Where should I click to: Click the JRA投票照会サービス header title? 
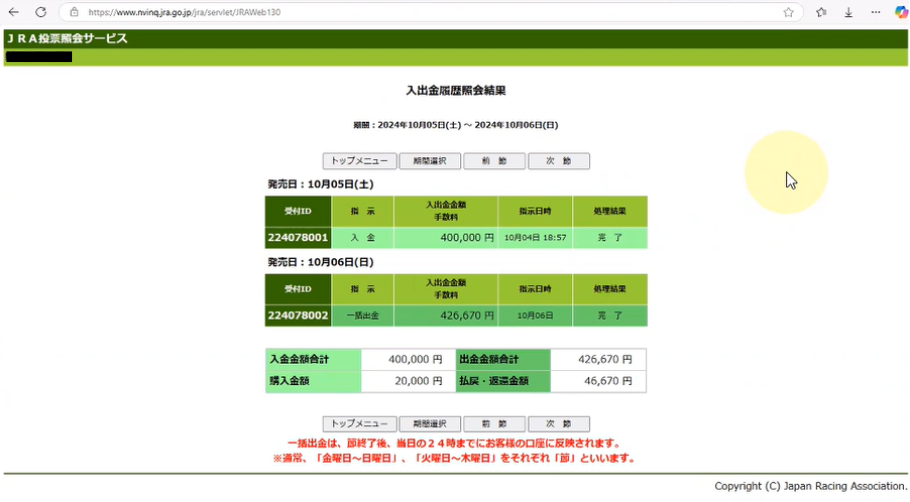coord(67,38)
